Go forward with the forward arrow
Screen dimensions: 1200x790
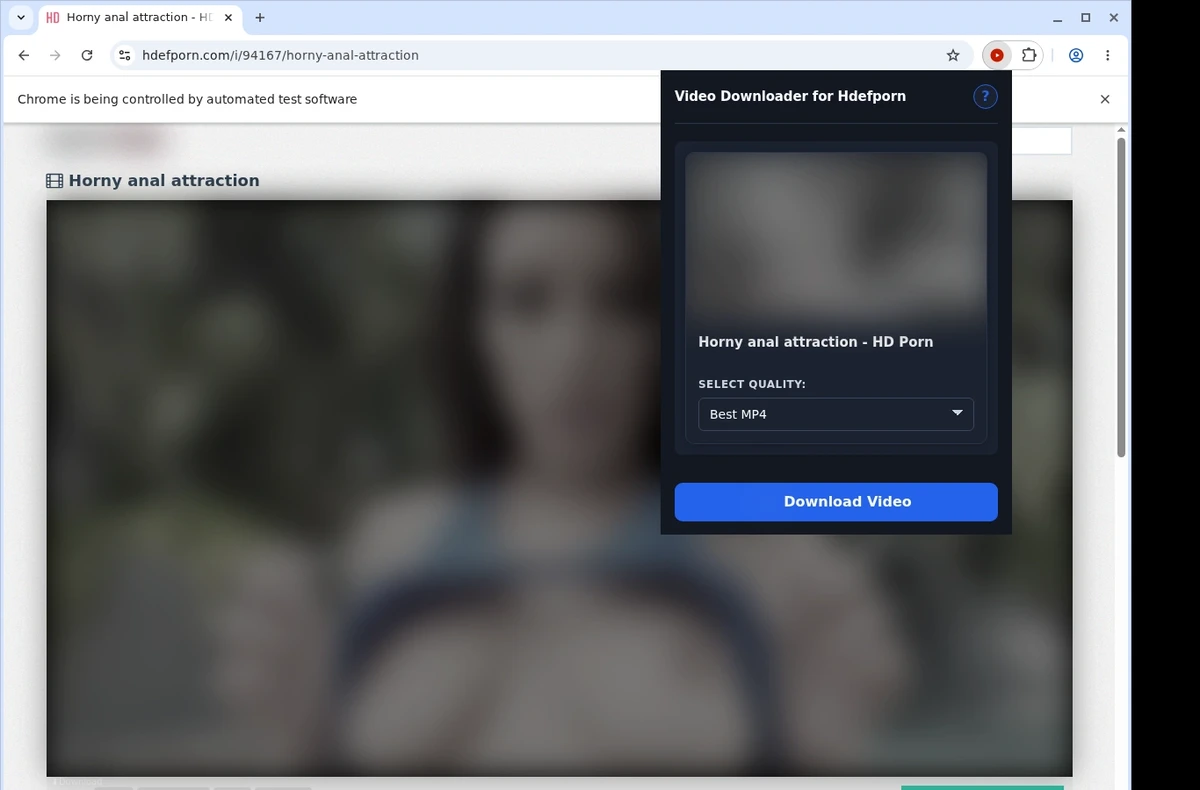pos(55,56)
